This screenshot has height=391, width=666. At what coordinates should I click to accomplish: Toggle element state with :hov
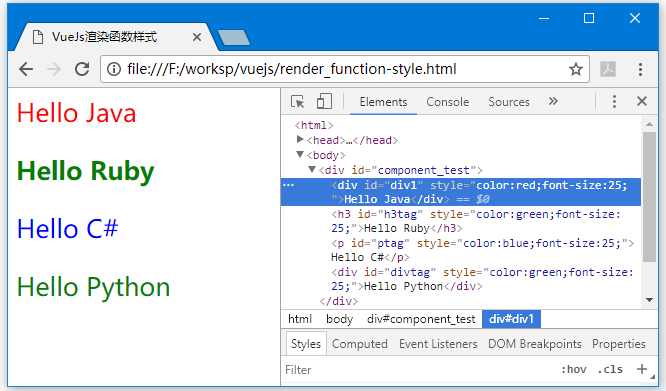tap(574, 369)
